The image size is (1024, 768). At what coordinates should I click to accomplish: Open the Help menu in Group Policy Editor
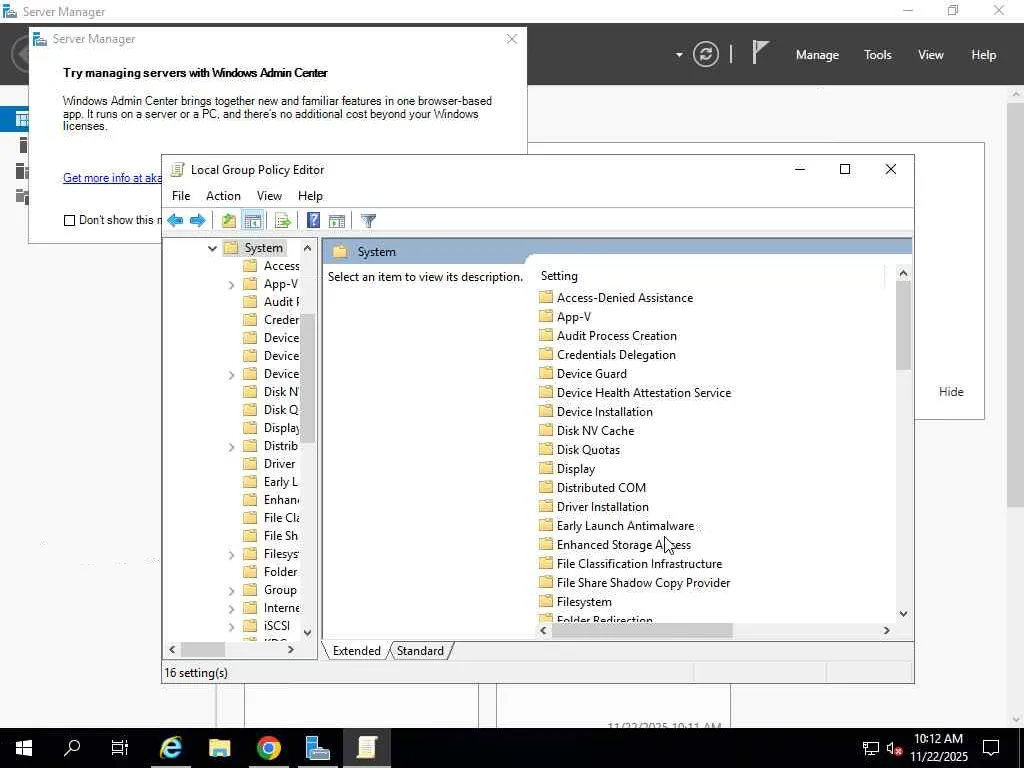[x=310, y=196]
